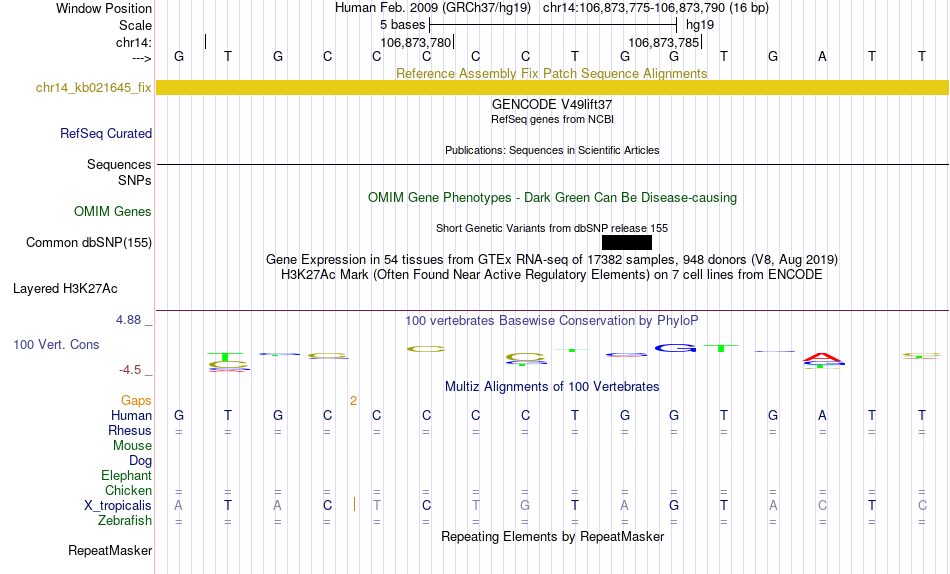Select the yellow fix patch alignment bar
This screenshot has height=574, width=950.
coord(553,87)
